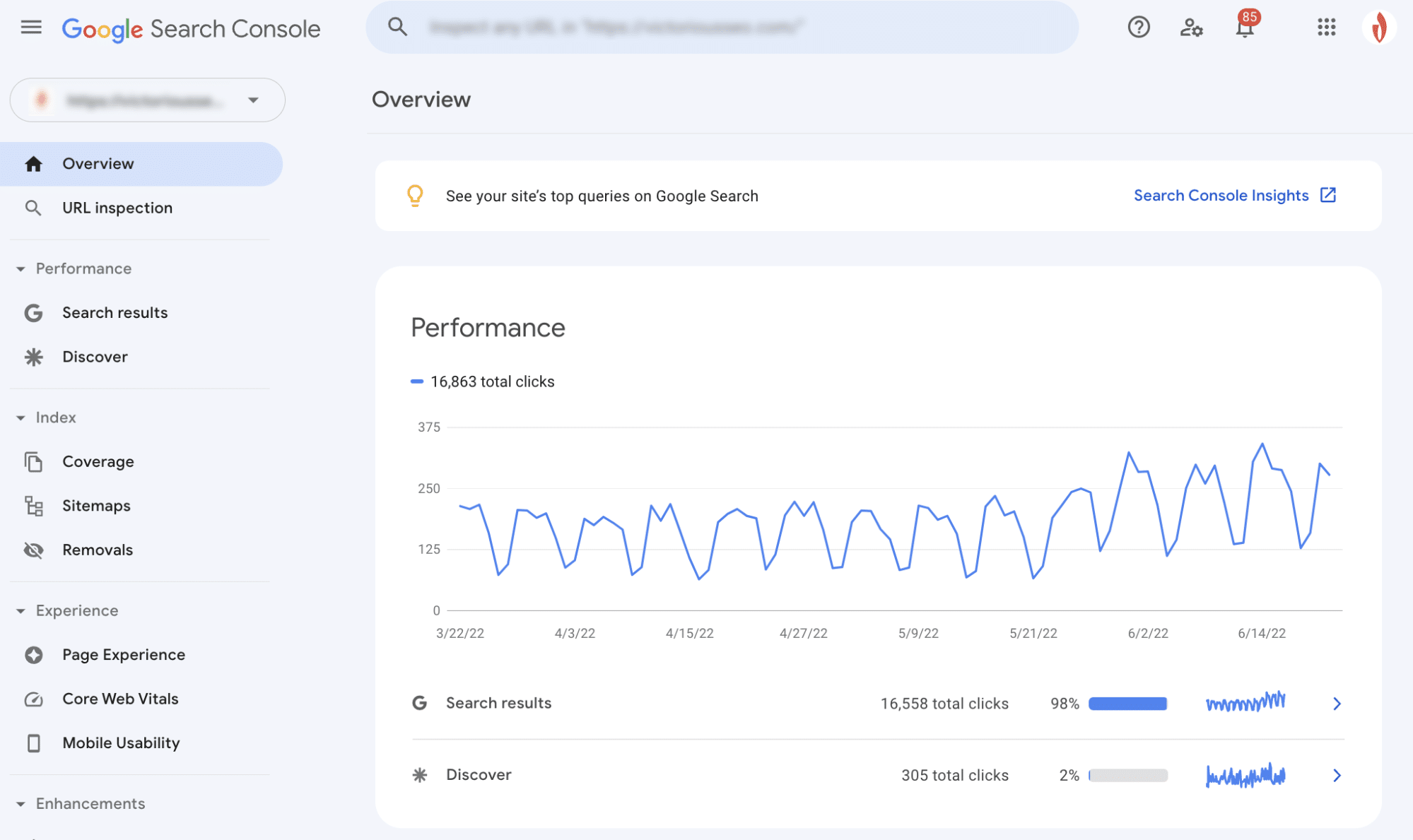Click the 16,558 total clicks value

tap(944, 704)
